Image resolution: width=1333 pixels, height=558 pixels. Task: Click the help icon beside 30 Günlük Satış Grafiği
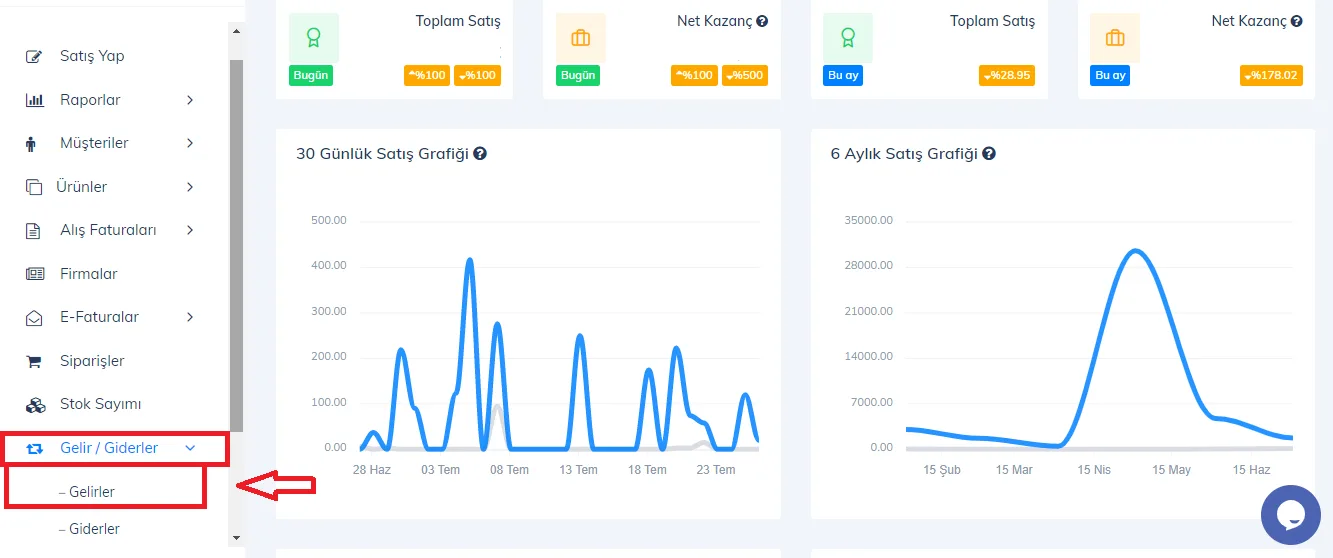480,154
